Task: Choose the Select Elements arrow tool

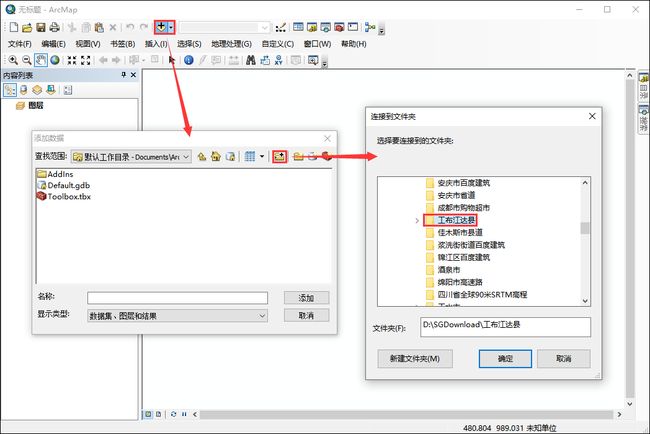Action: coord(172,60)
